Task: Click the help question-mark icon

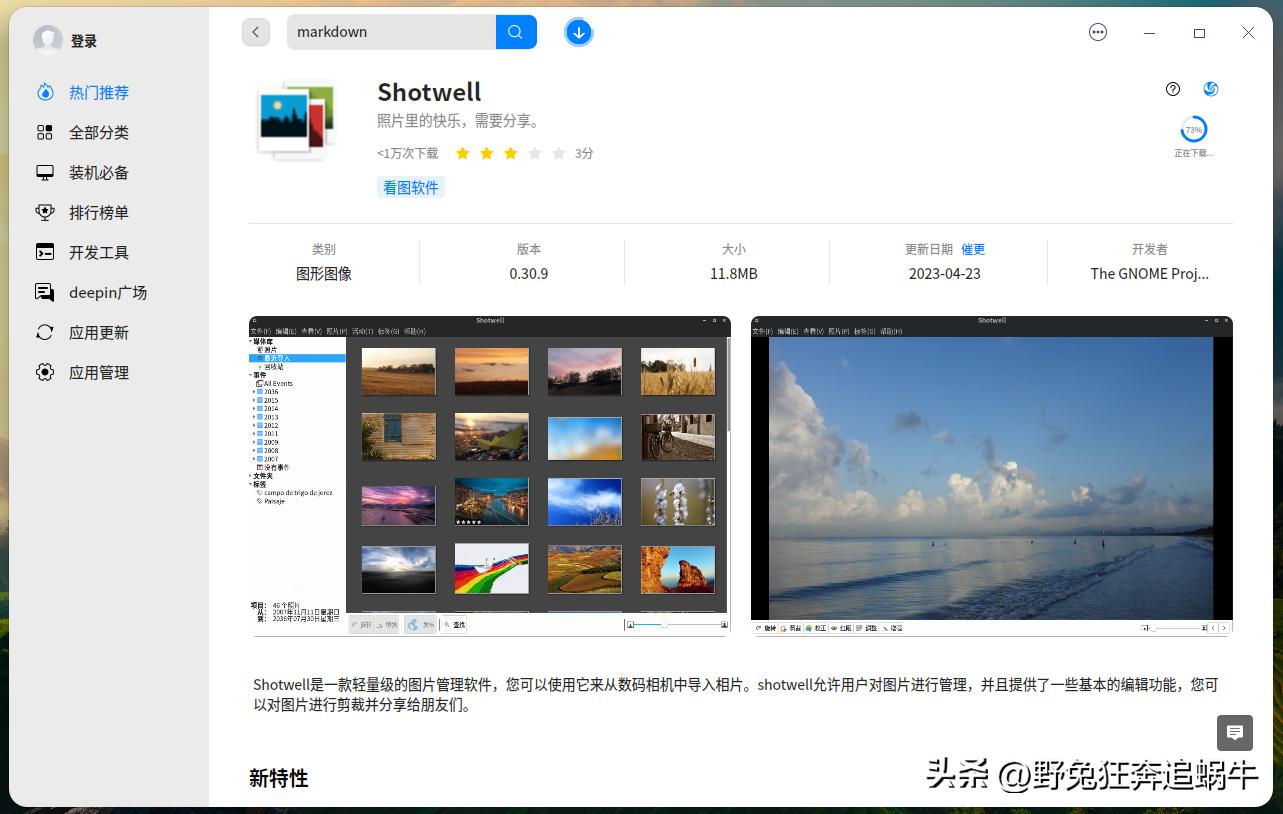Action: coord(1172,89)
